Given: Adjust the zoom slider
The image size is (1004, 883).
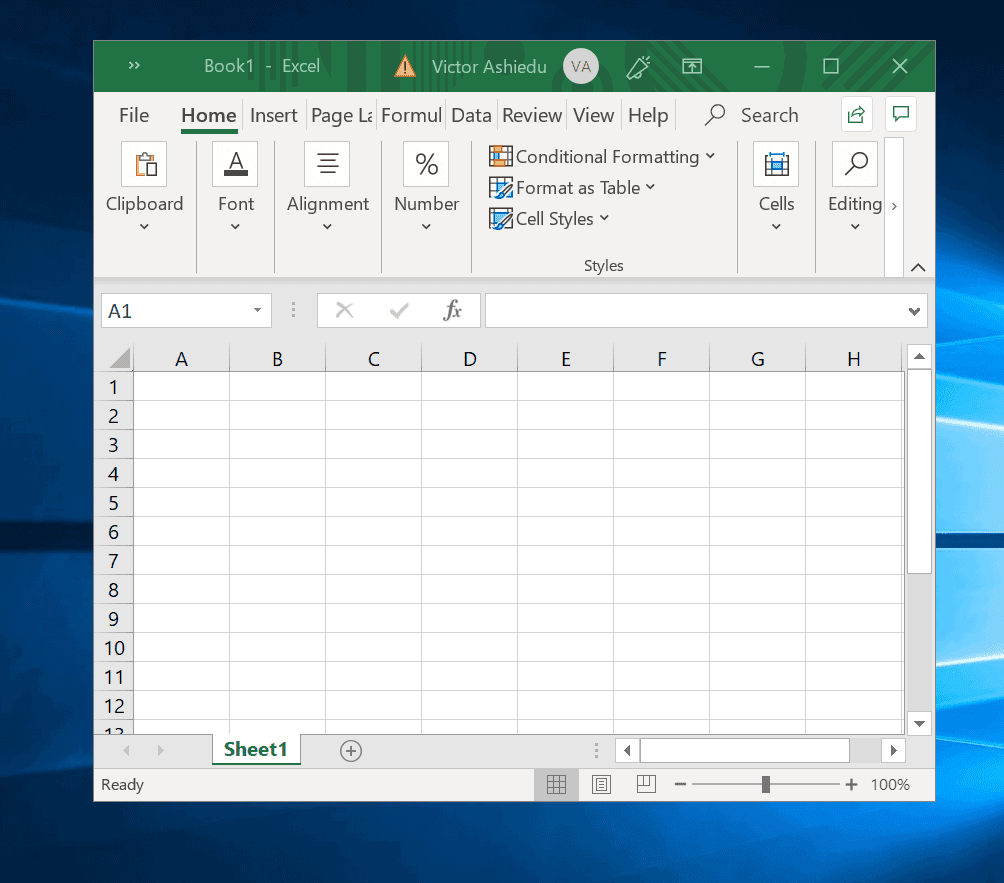Looking at the screenshot, I should click(x=766, y=784).
